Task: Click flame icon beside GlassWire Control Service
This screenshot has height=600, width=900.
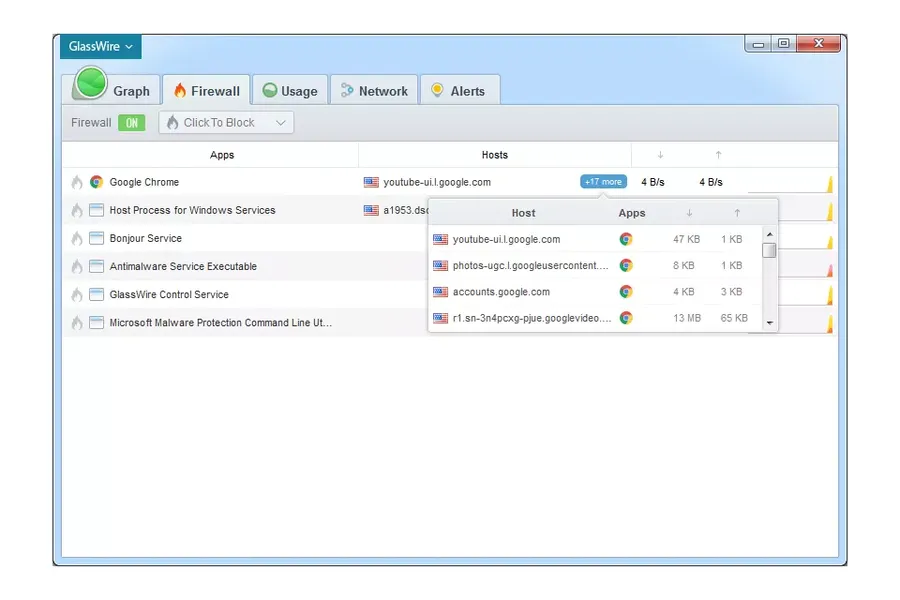Action: [x=77, y=295]
